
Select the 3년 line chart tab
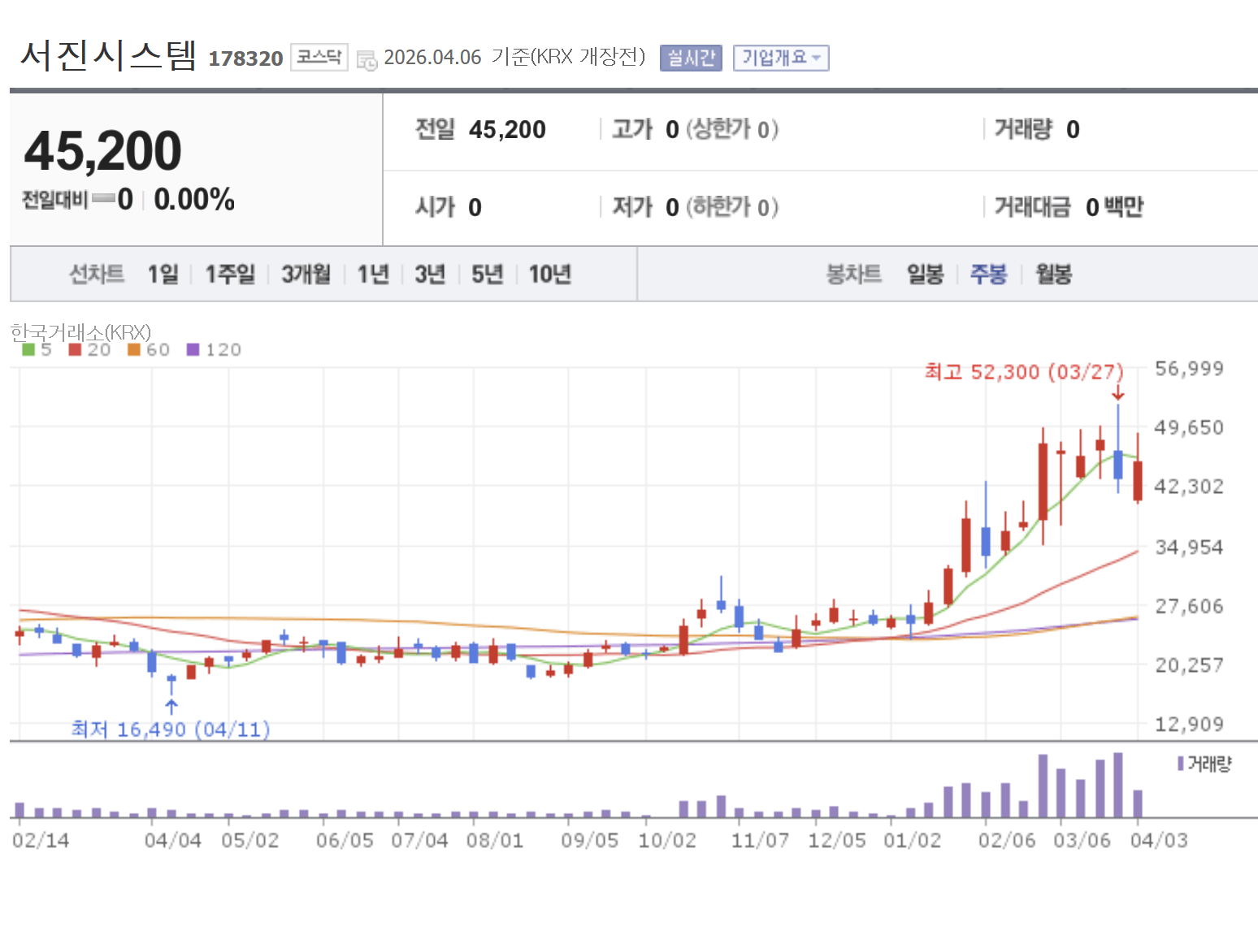click(430, 275)
